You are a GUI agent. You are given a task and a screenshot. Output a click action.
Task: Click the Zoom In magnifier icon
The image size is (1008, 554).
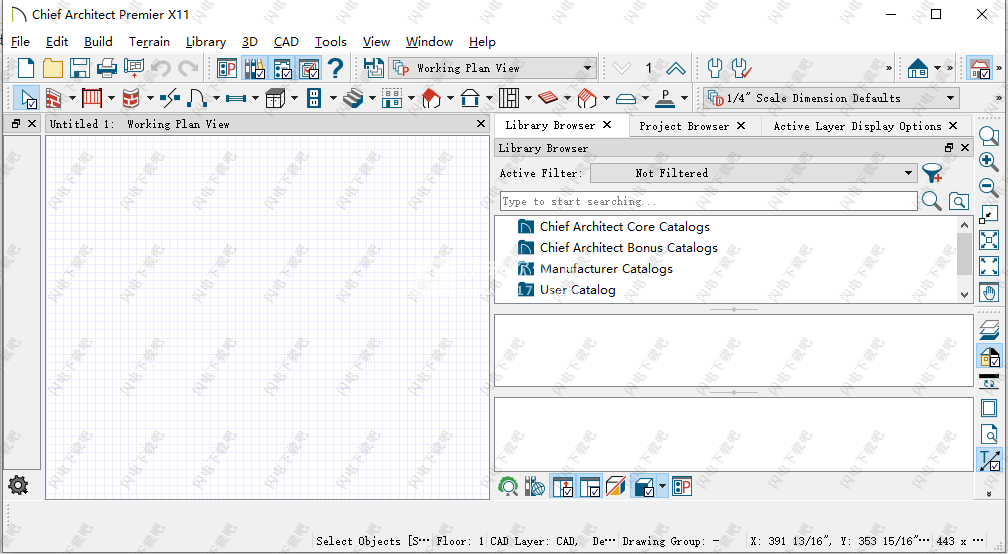[989, 161]
